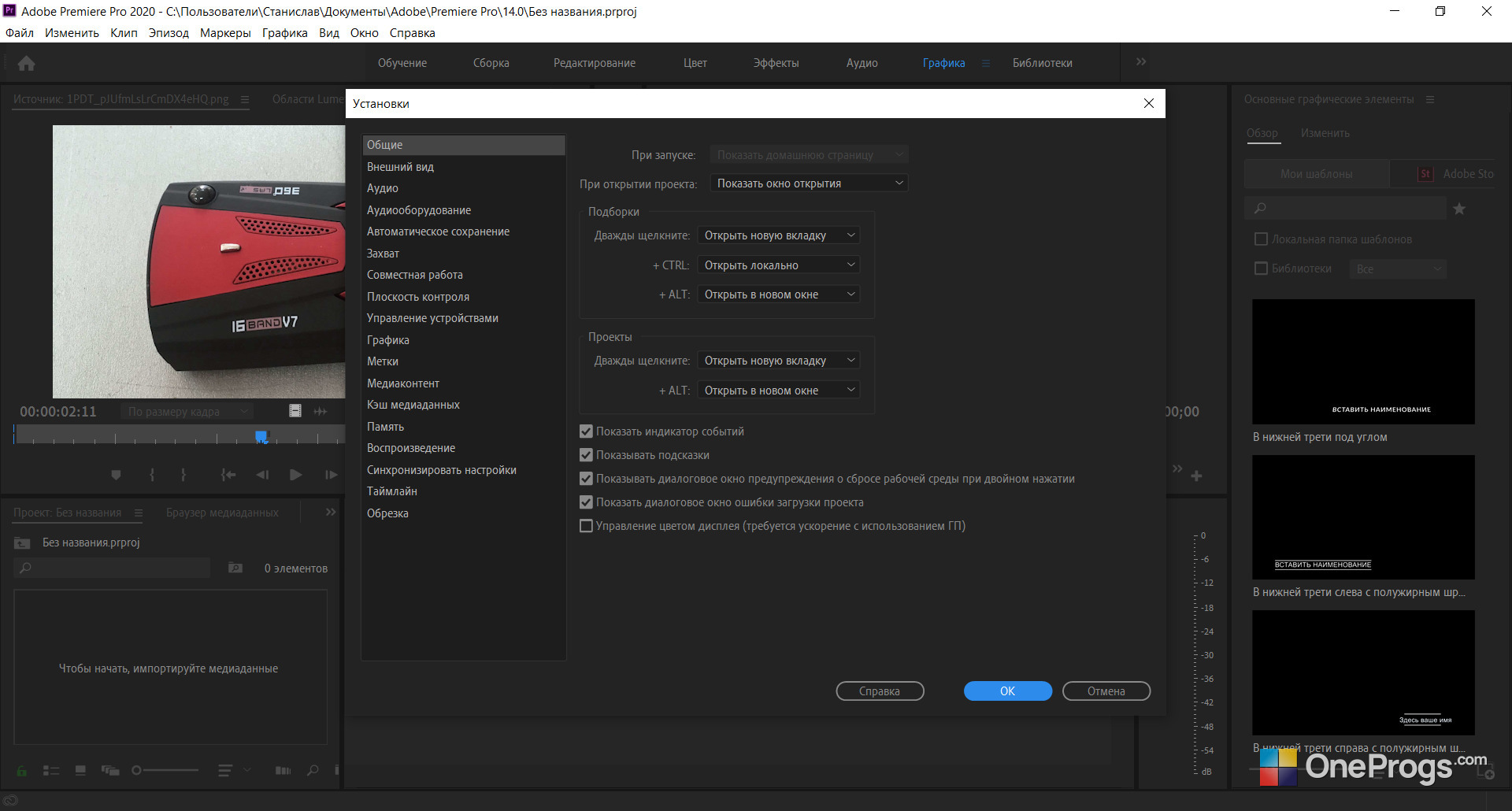Screen dimensions: 1512x811
Task: Show hidden Project panel tabs chevron
Action: pos(331,512)
